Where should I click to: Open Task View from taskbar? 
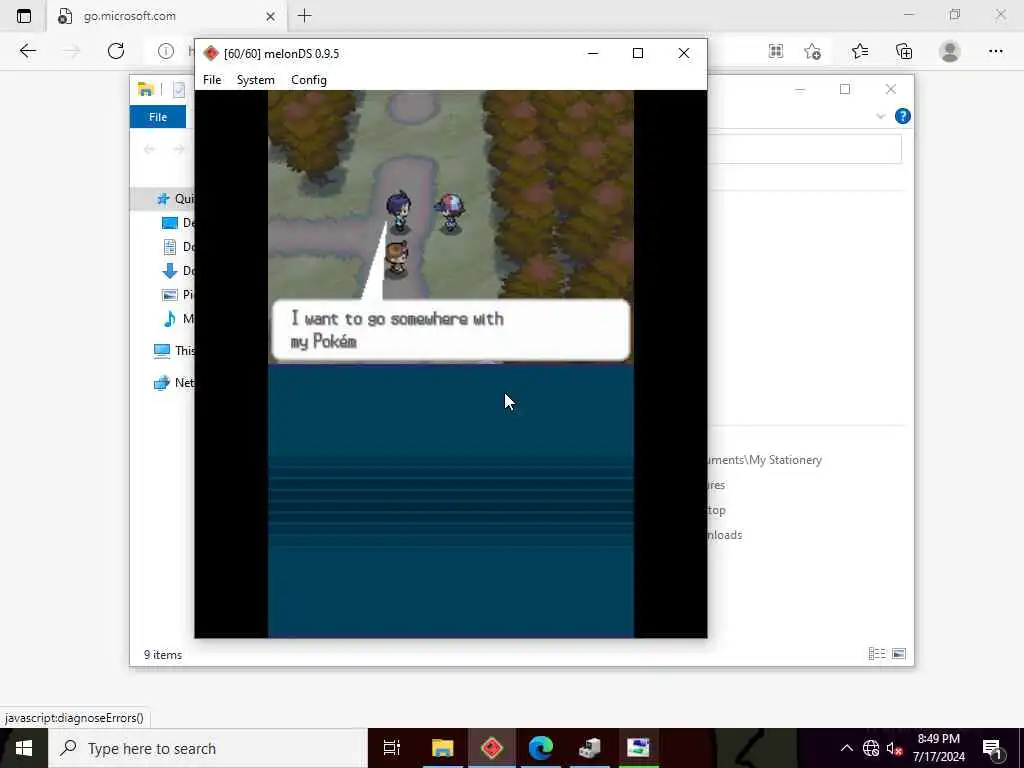pyautogui.click(x=392, y=748)
